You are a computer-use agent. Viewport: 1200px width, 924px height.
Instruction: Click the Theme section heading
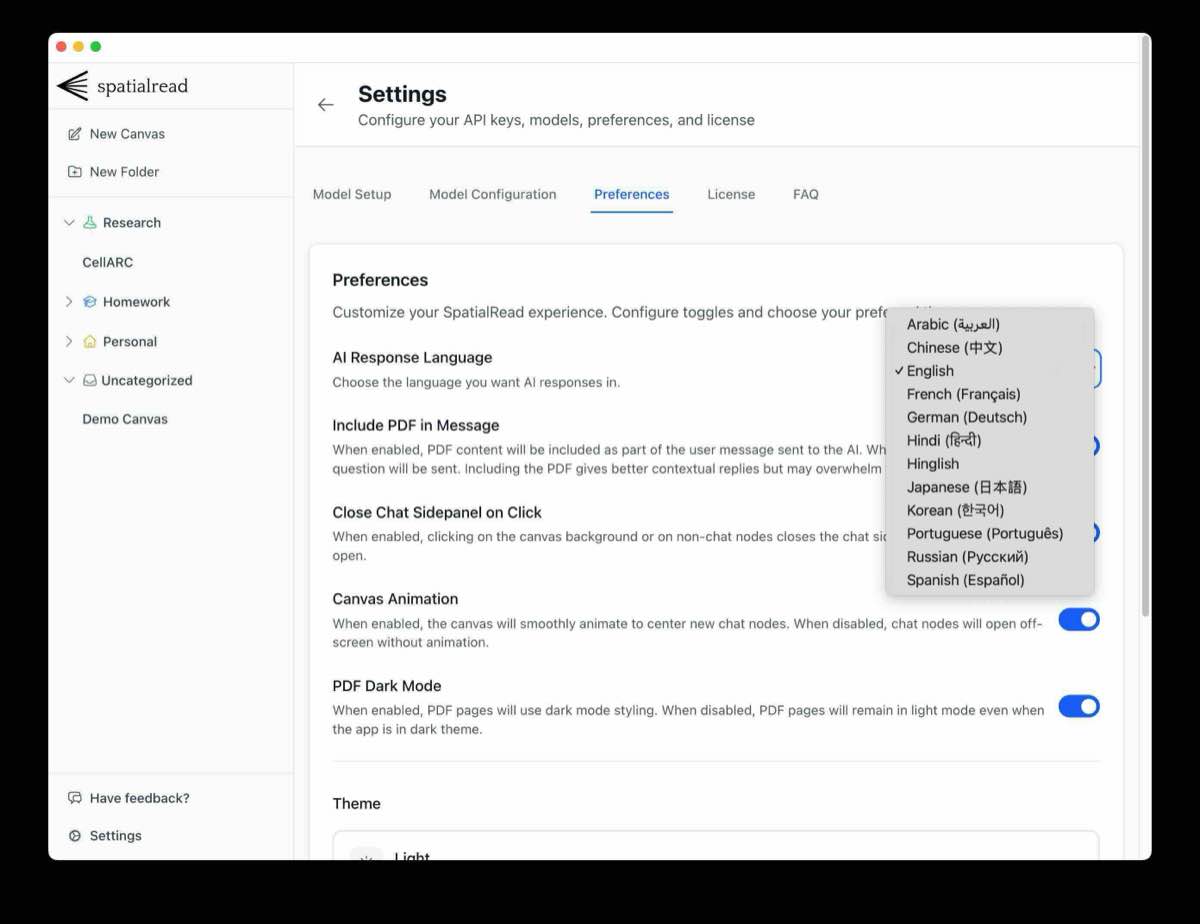tap(357, 804)
